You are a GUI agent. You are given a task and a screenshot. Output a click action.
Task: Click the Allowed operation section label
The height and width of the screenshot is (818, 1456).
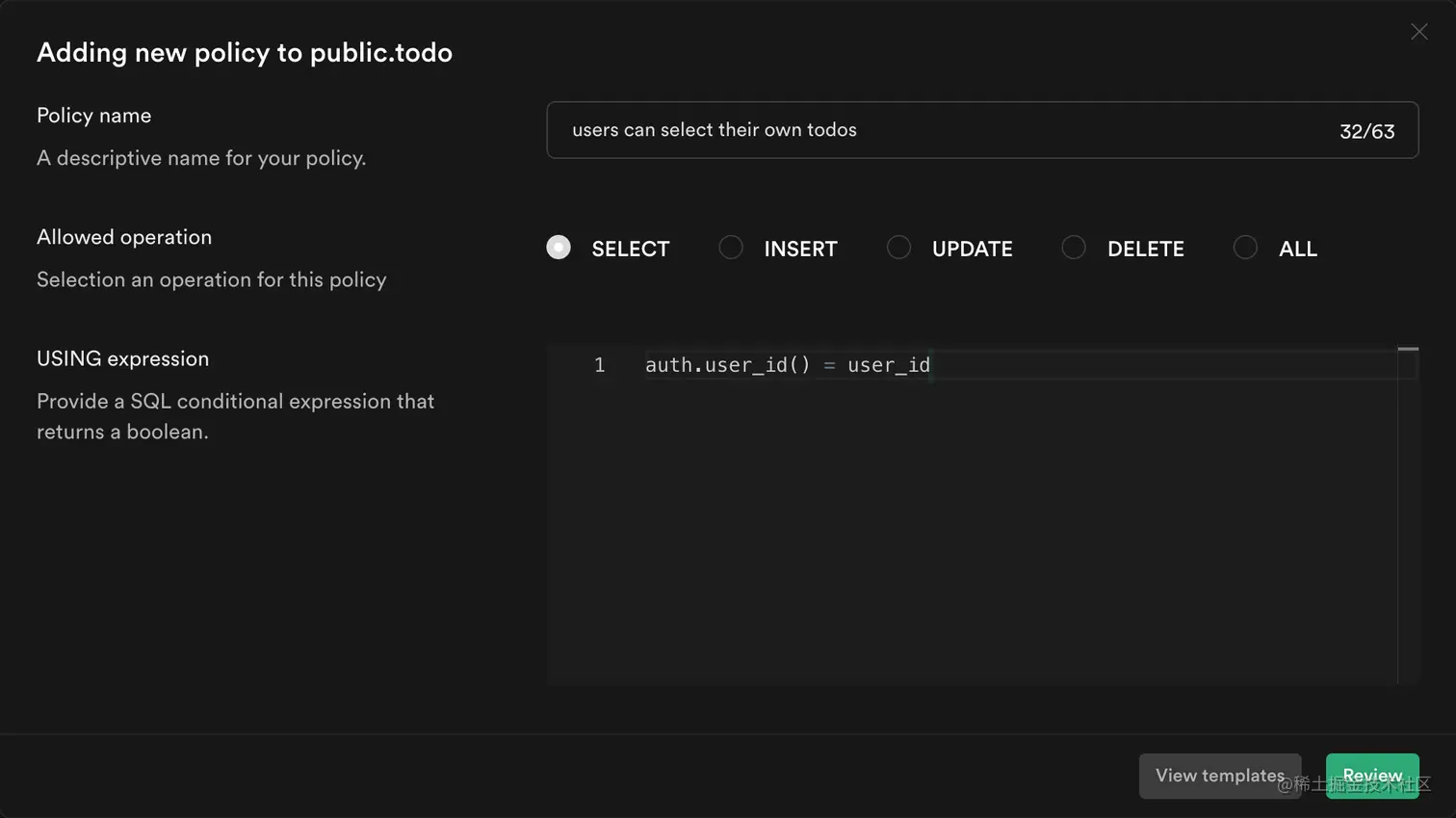coord(123,237)
